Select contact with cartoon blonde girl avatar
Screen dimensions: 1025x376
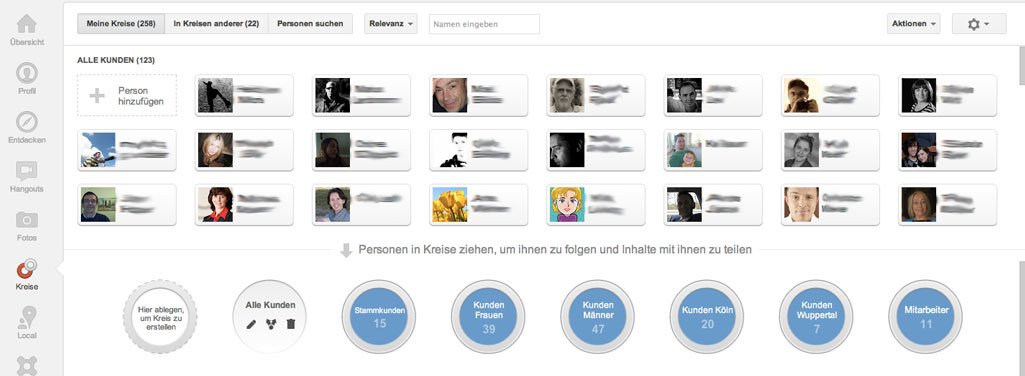point(596,205)
